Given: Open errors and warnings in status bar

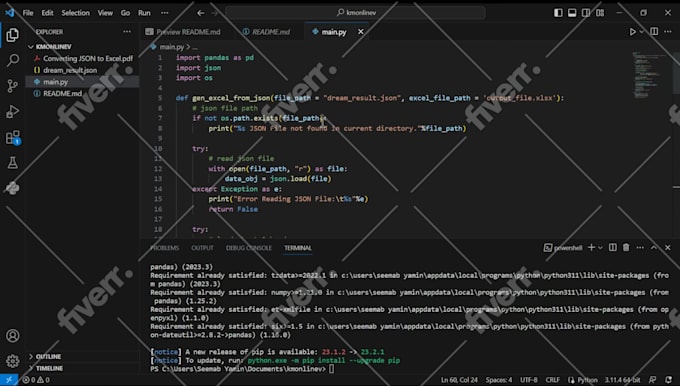Looking at the screenshot, I should coord(36,380).
